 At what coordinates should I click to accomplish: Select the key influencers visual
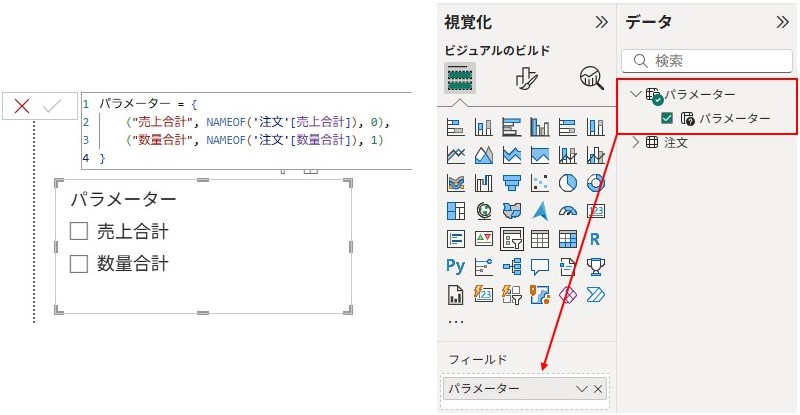pyautogui.click(x=484, y=266)
